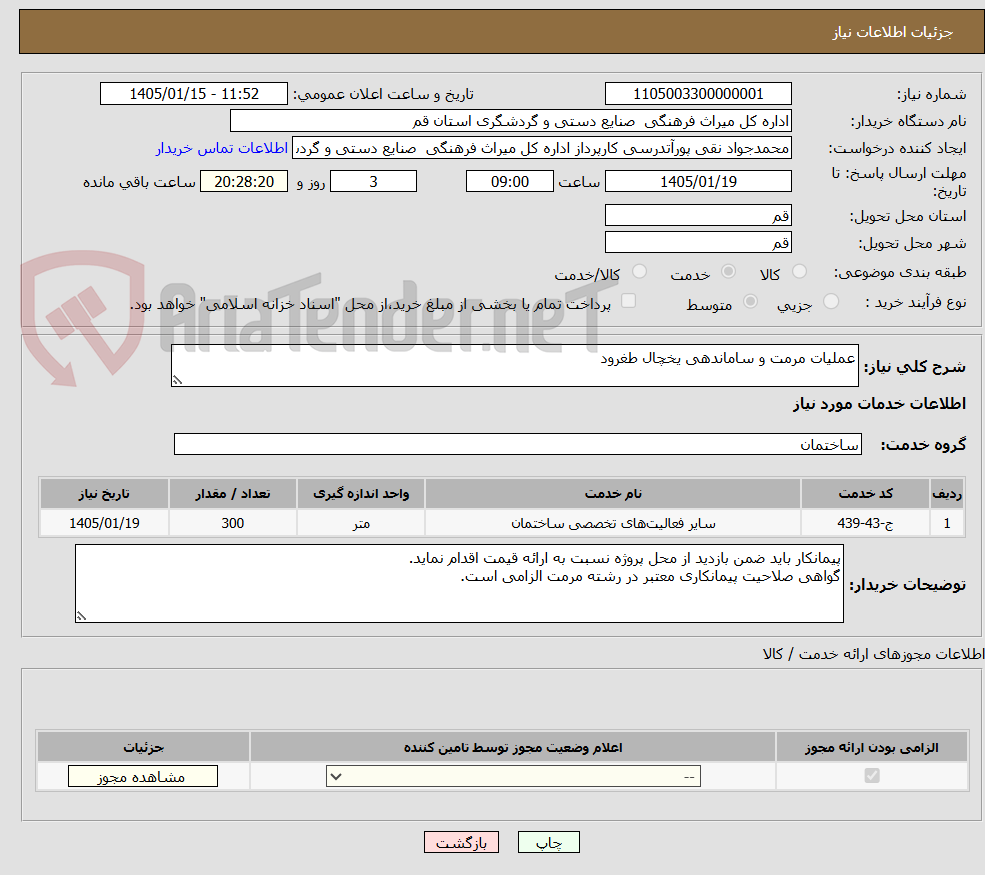985x875 pixels.
Task: Click the buyer organization name field
Action: point(511,121)
